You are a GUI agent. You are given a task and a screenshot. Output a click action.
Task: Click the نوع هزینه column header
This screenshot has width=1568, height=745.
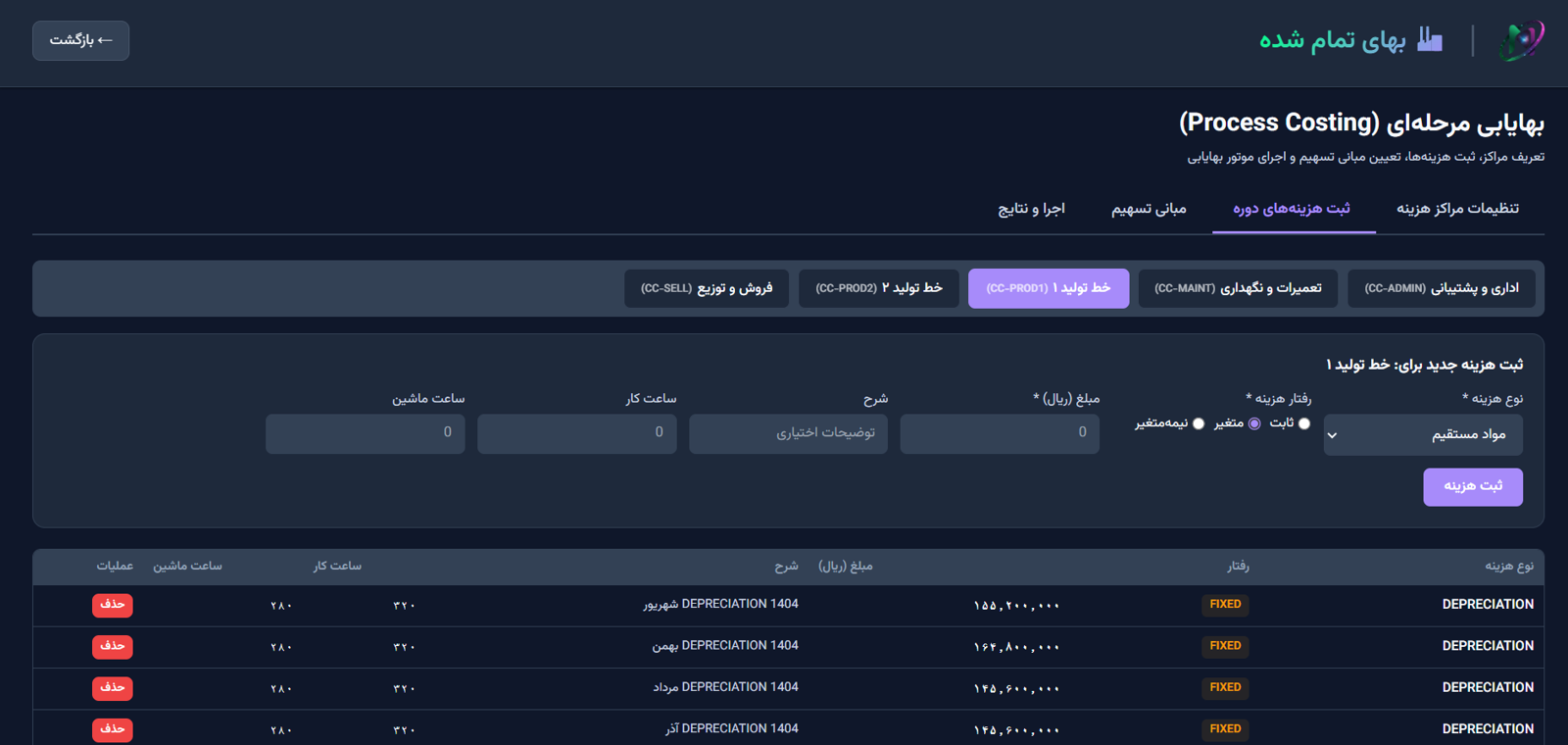pyautogui.click(x=1509, y=567)
